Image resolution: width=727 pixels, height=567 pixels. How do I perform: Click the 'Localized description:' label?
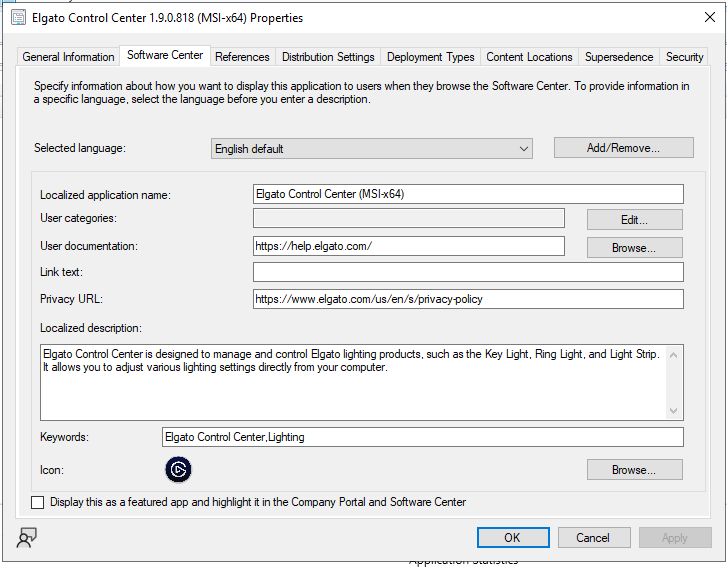(x=91, y=328)
